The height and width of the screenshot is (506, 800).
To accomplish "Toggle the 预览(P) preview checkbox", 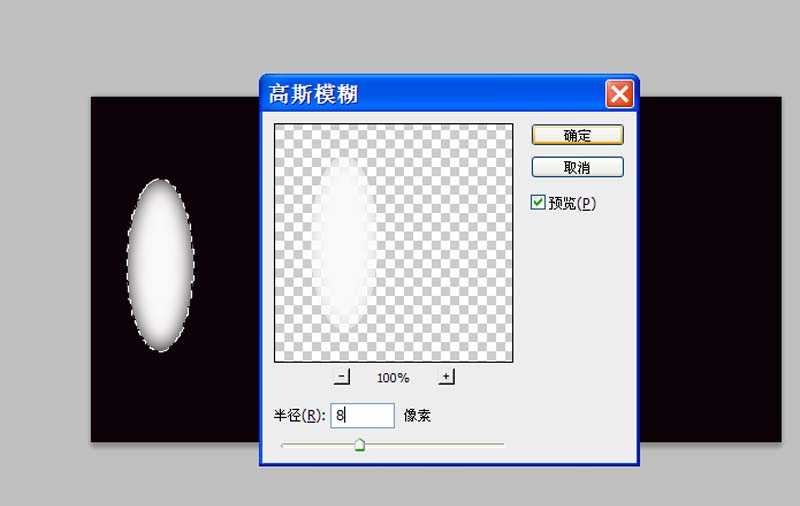I will coord(538,203).
